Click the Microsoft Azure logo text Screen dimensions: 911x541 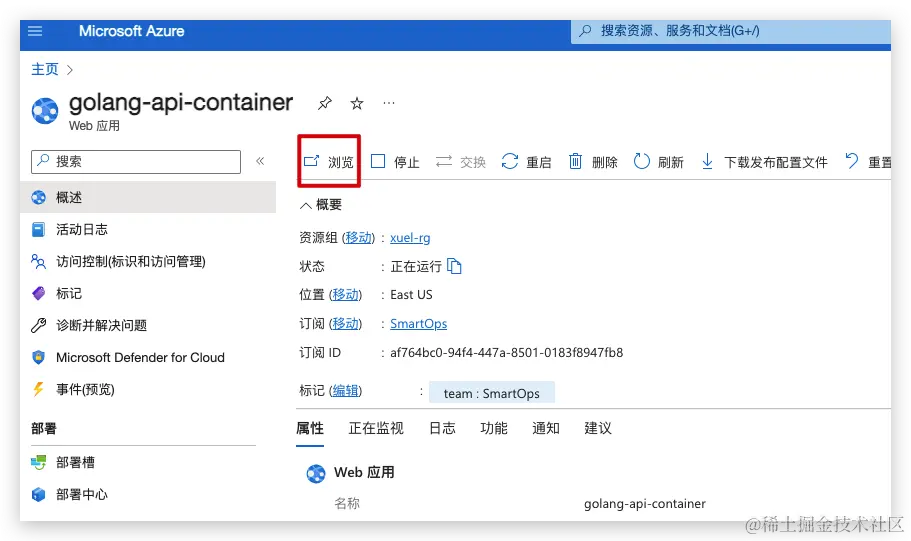click(131, 31)
